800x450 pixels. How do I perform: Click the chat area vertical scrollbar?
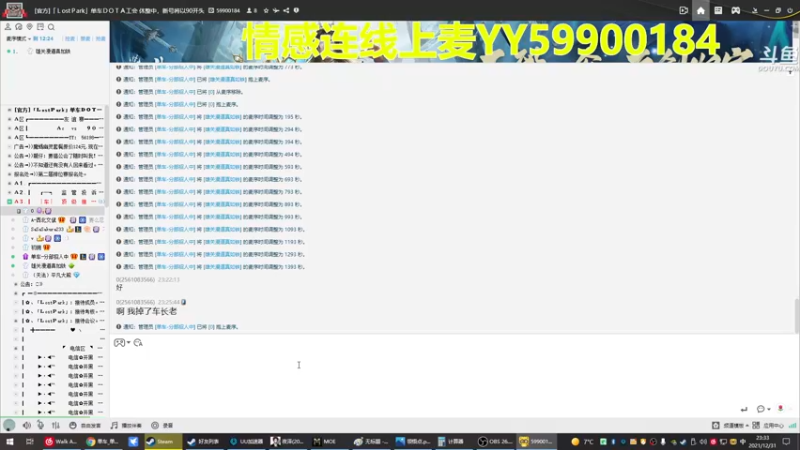[x=797, y=314]
